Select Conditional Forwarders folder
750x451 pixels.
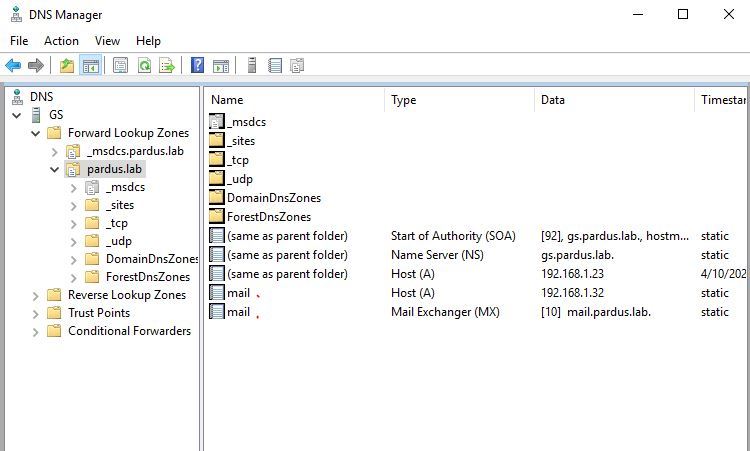tap(129, 331)
